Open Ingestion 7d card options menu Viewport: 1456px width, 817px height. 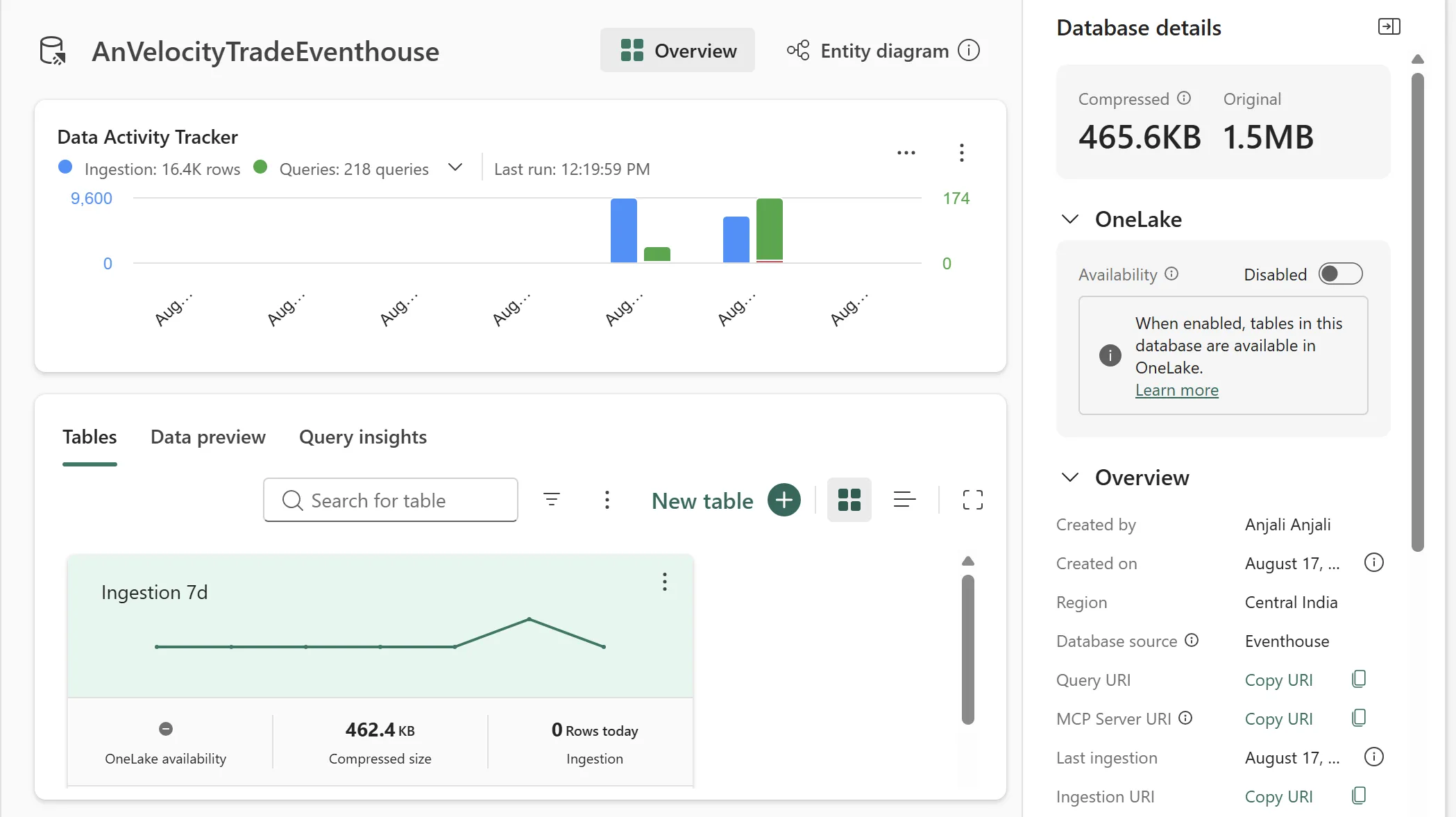(x=665, y=582)
